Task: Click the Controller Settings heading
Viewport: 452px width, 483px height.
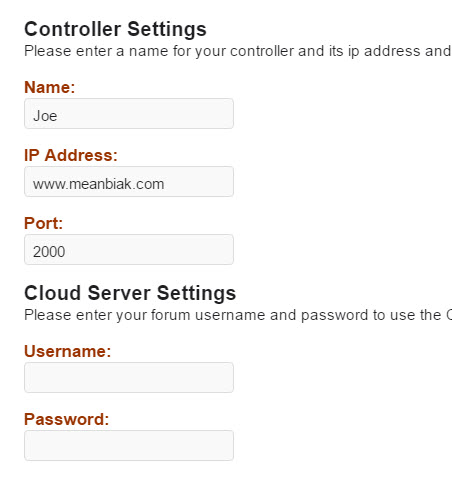Action: [x=115, y=29]
